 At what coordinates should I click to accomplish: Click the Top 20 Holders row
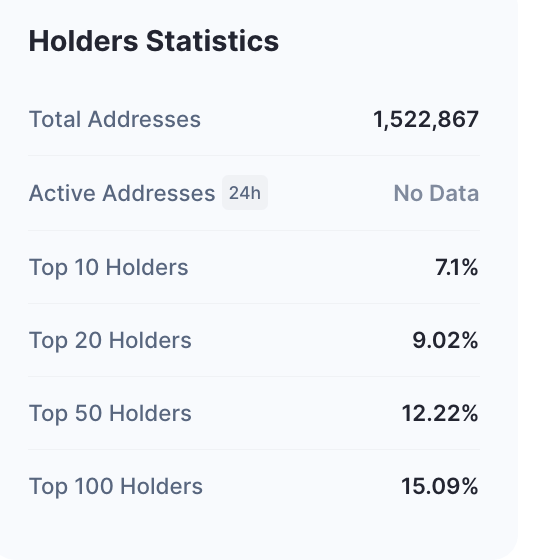[254, 340]
